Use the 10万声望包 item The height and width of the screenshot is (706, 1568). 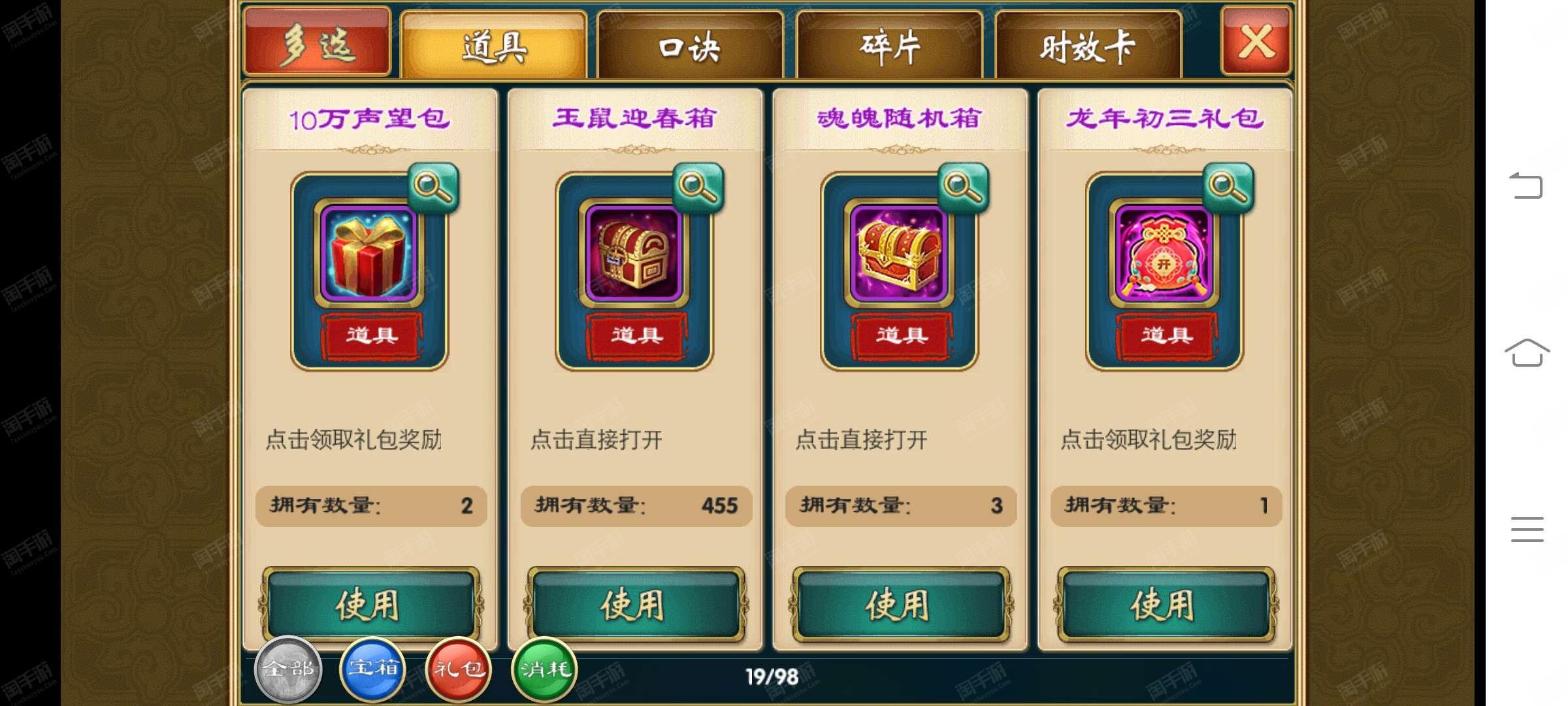point(370,604)
